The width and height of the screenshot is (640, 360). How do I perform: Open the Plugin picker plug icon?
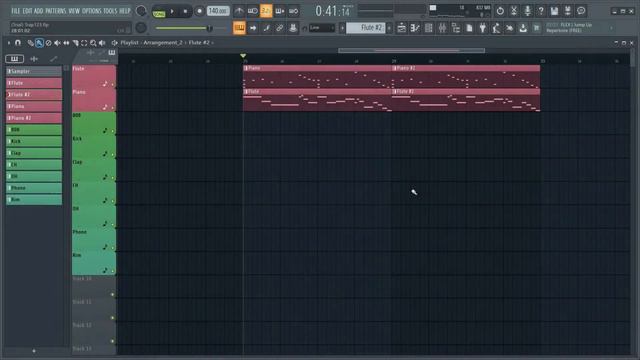tap(483, 28)
